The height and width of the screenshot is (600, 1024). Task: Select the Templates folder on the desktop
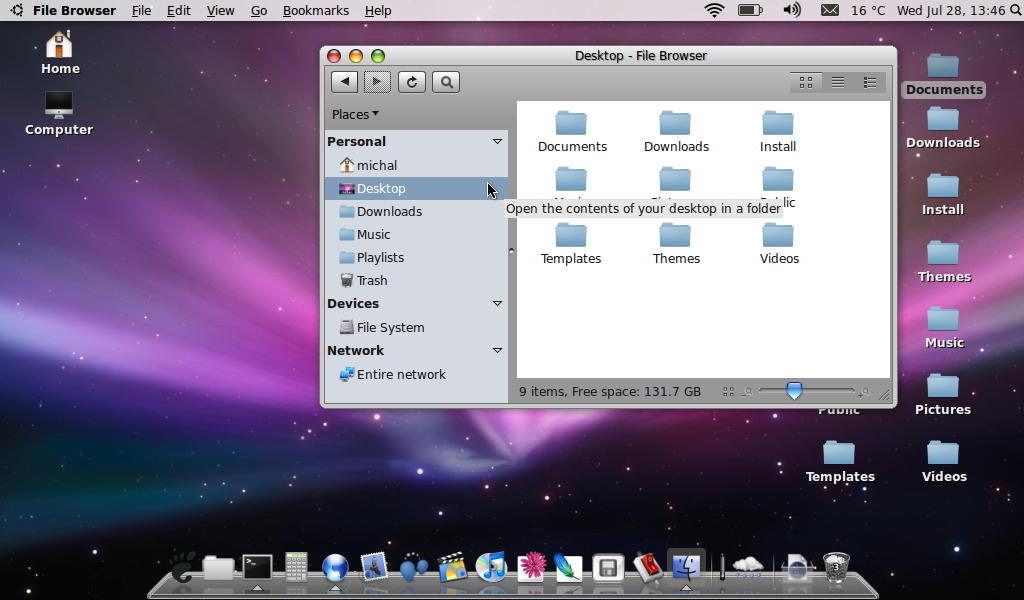pyautogui.click(x=840, y=462)
